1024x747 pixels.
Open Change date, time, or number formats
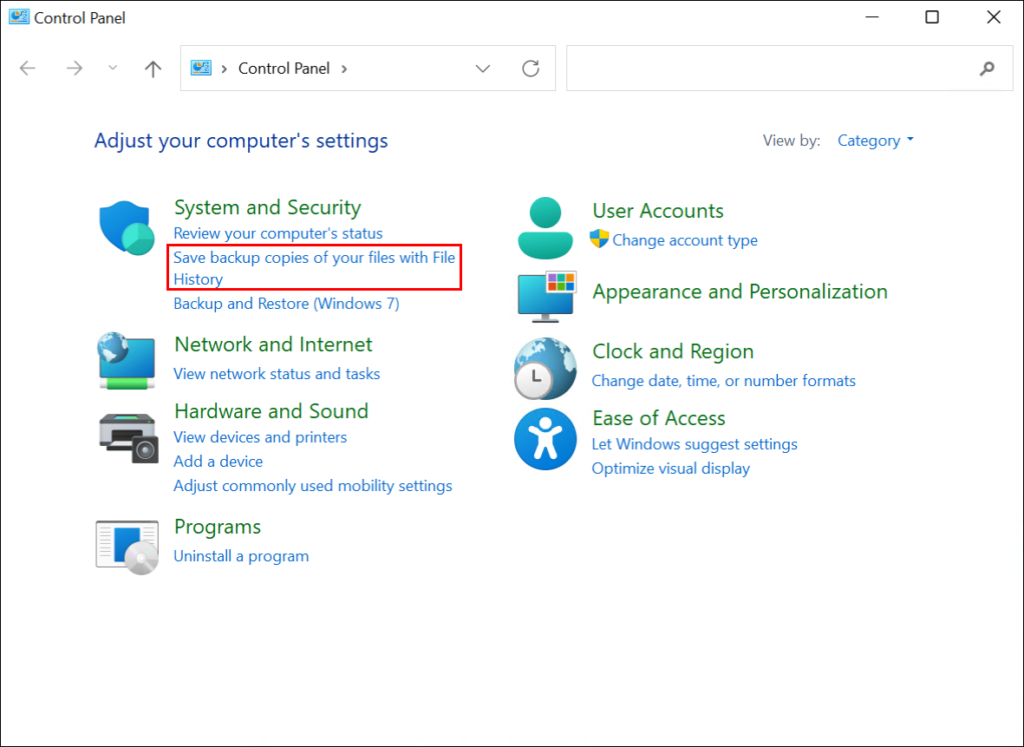pos(724,381)
